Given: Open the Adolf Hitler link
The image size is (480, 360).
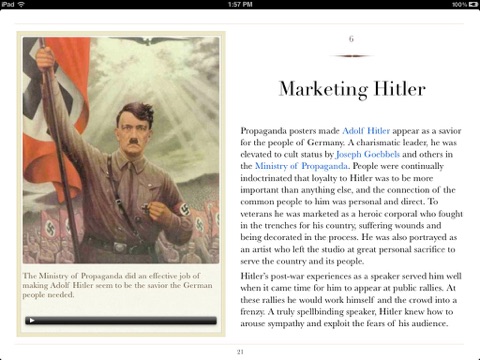Looking at the screenshot, I should click(366, 131).
